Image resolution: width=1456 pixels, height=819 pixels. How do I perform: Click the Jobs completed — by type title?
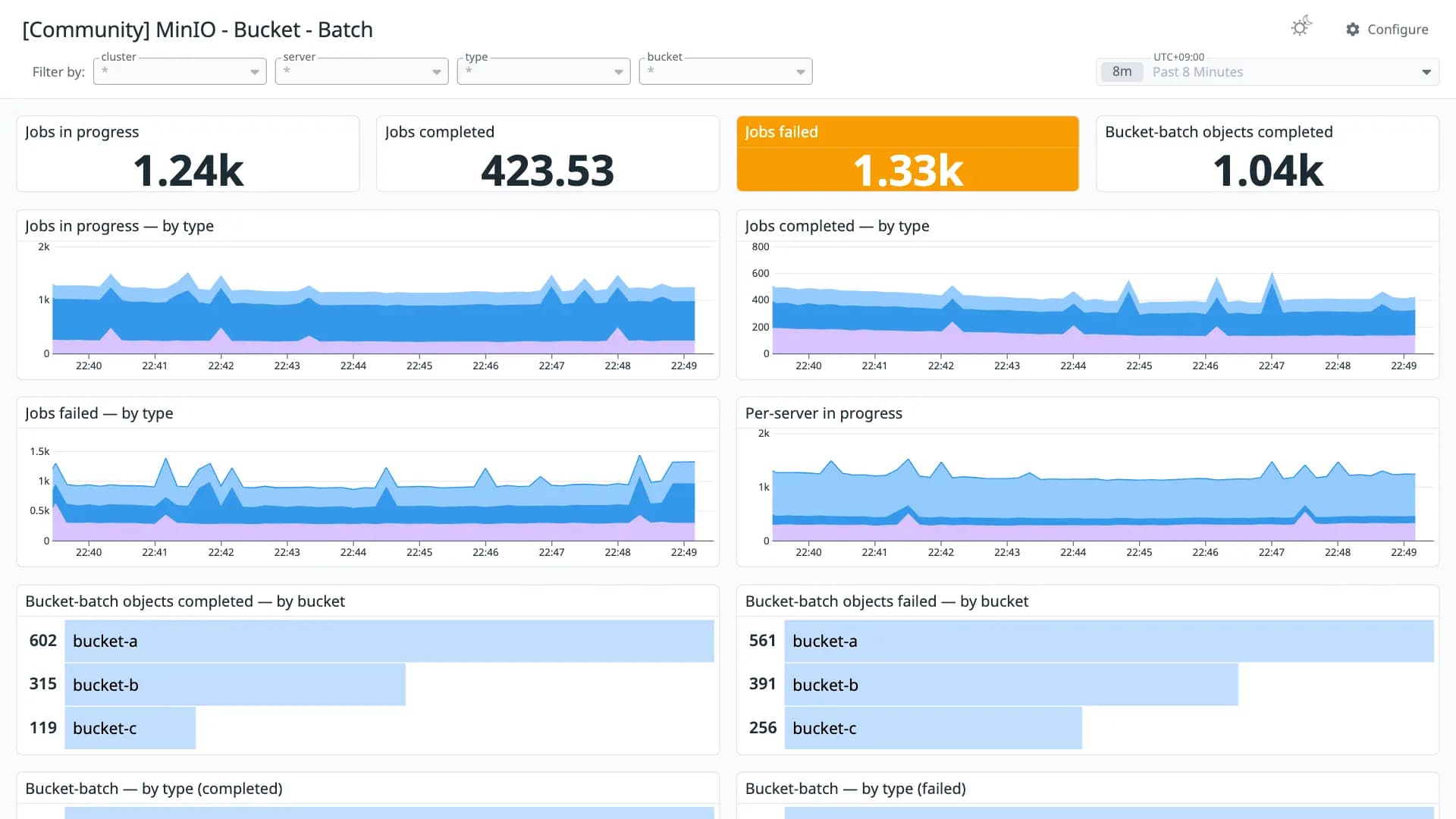point(837,226)
